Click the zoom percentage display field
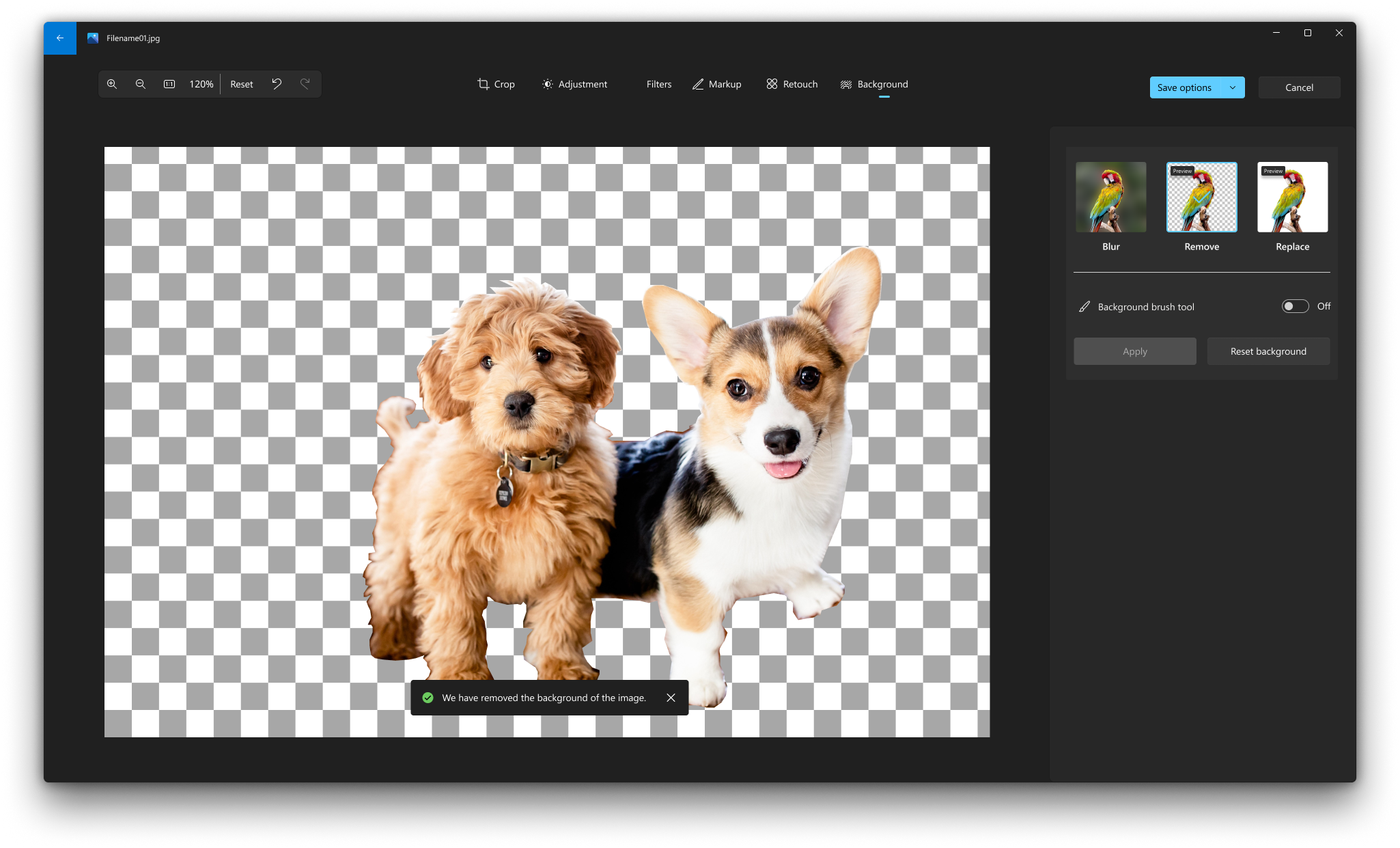Viewport: 1400px width, 848px height. pos(201,83)
